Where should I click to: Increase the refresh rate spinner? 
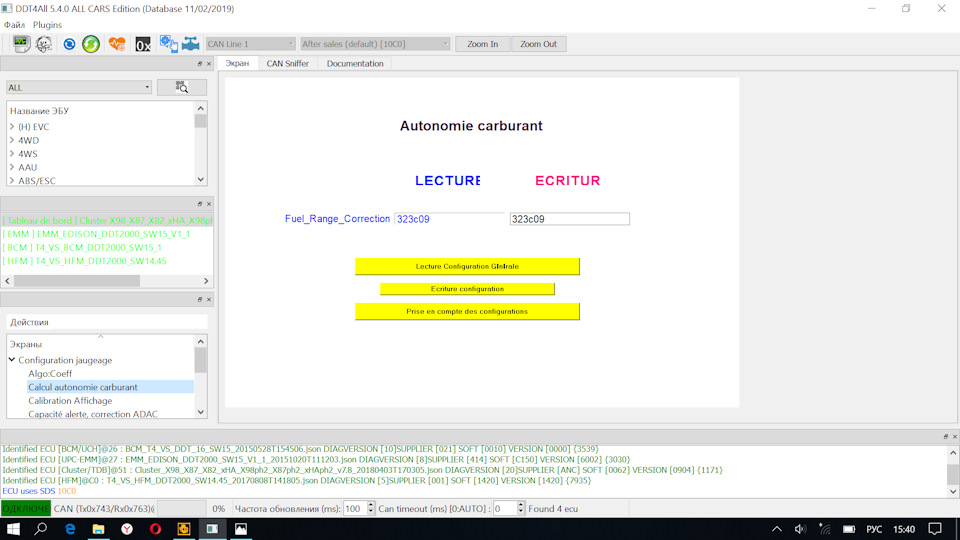coord(370,505)
